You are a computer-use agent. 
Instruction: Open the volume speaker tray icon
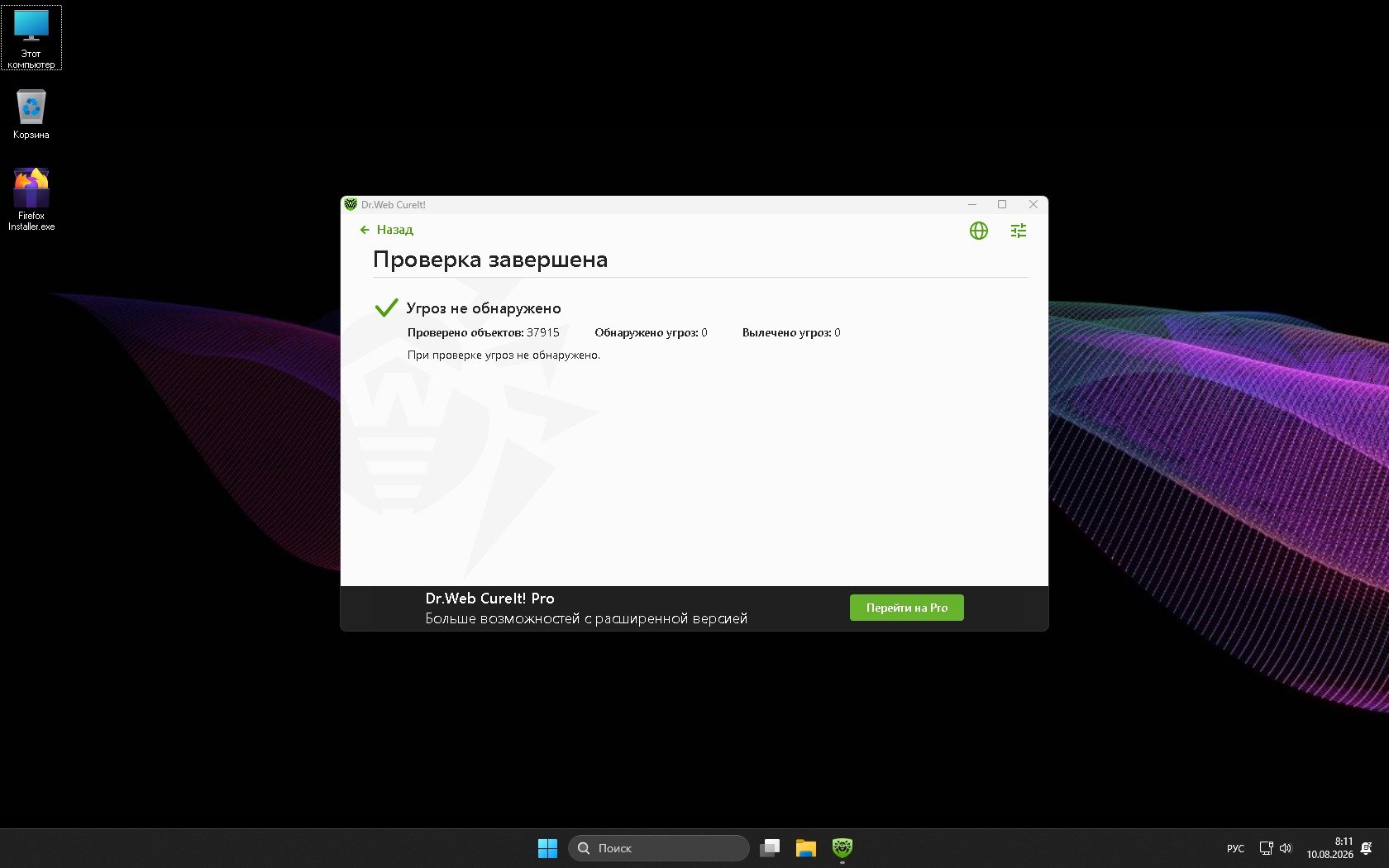(x=1286, y=848)
